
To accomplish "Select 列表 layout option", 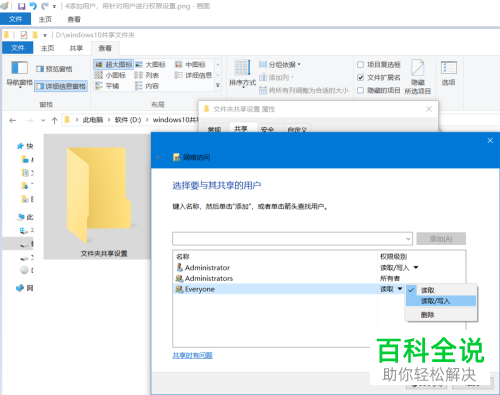I will pos(147,75).
